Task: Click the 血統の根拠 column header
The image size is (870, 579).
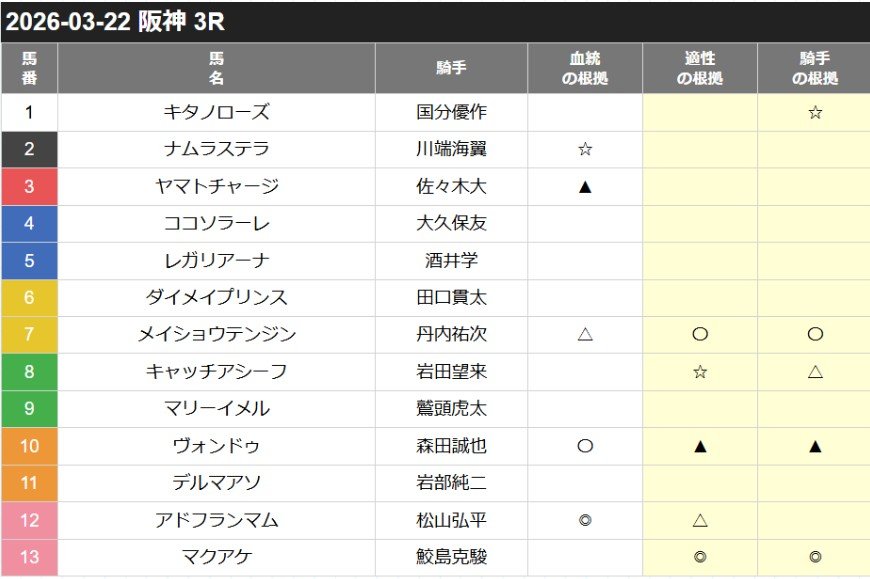Action: [585, 68]
